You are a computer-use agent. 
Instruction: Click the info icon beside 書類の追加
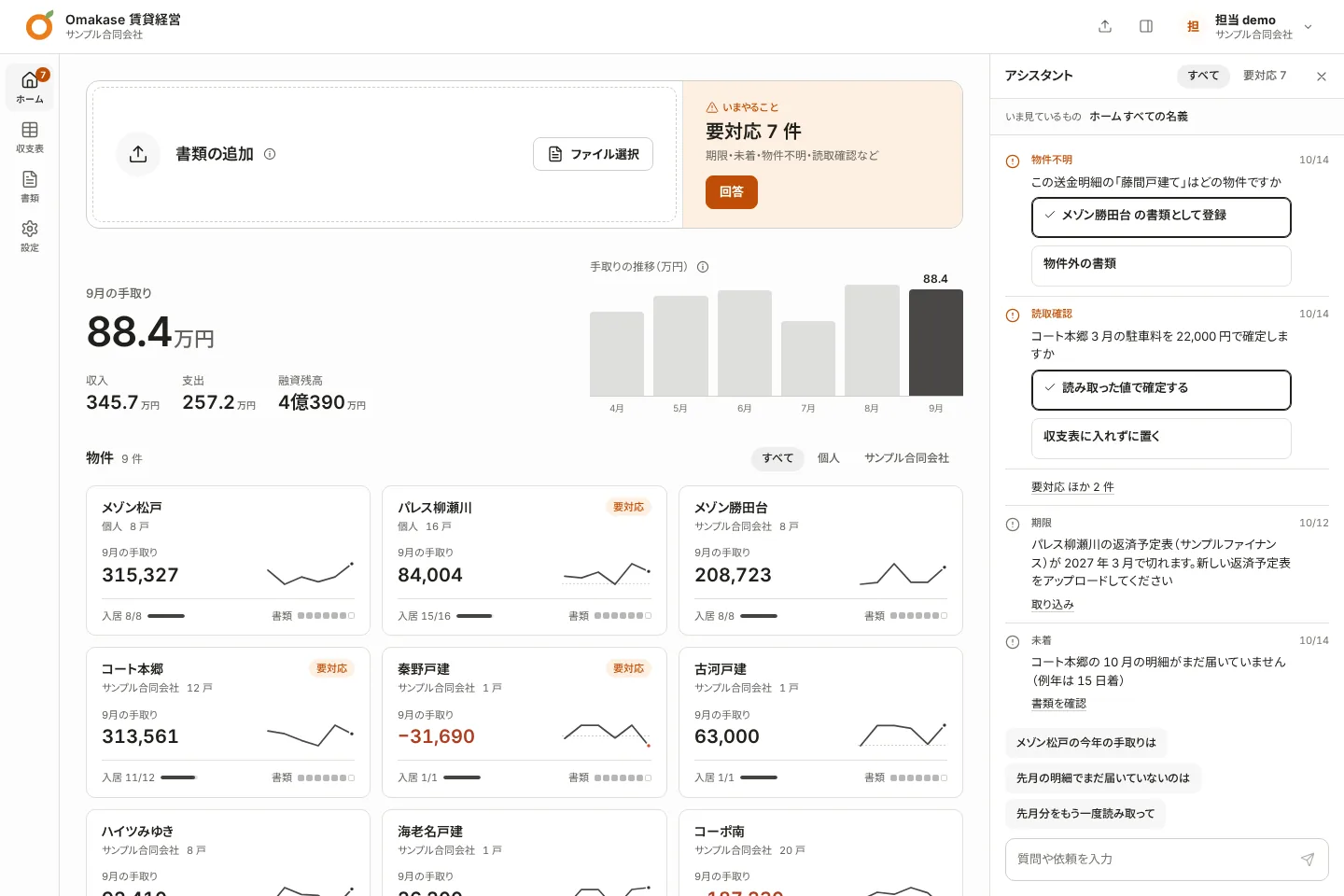270,154
